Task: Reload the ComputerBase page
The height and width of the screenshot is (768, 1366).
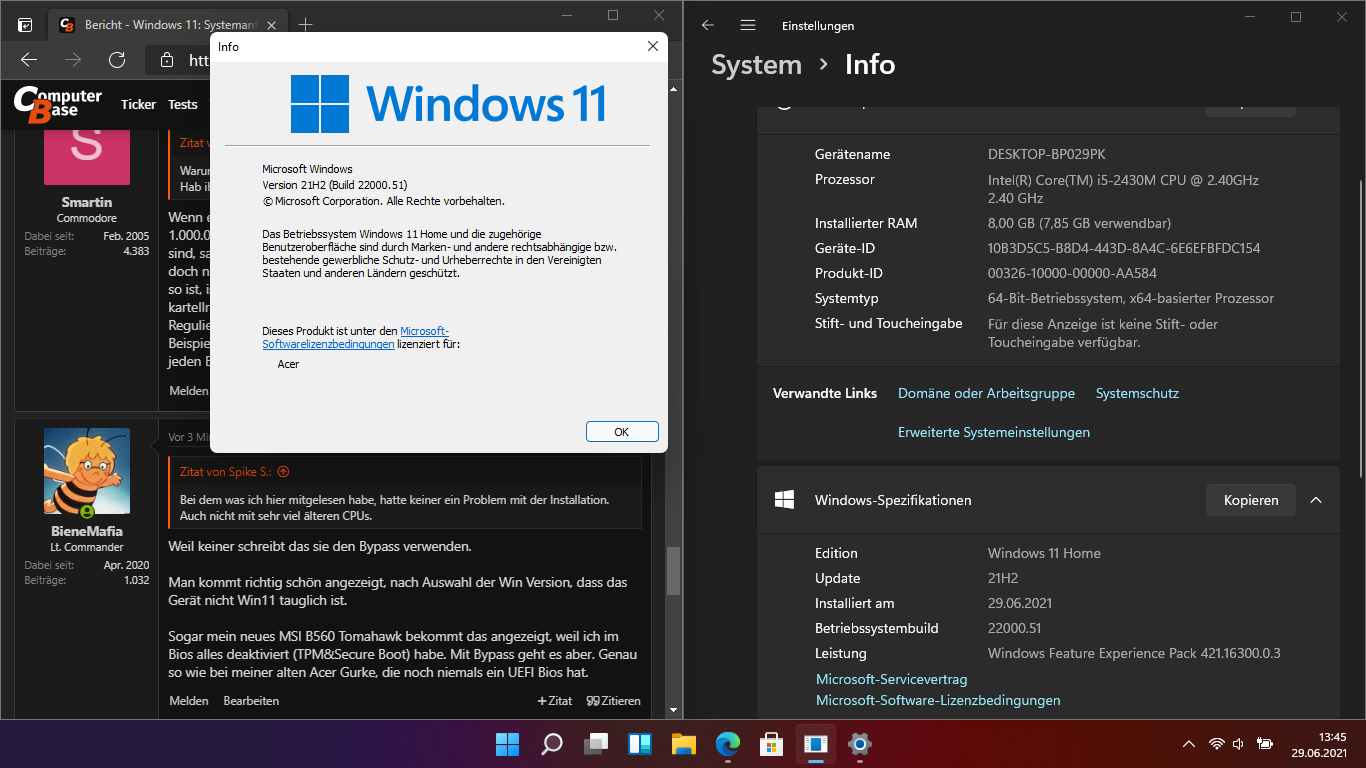Action: 117,60
